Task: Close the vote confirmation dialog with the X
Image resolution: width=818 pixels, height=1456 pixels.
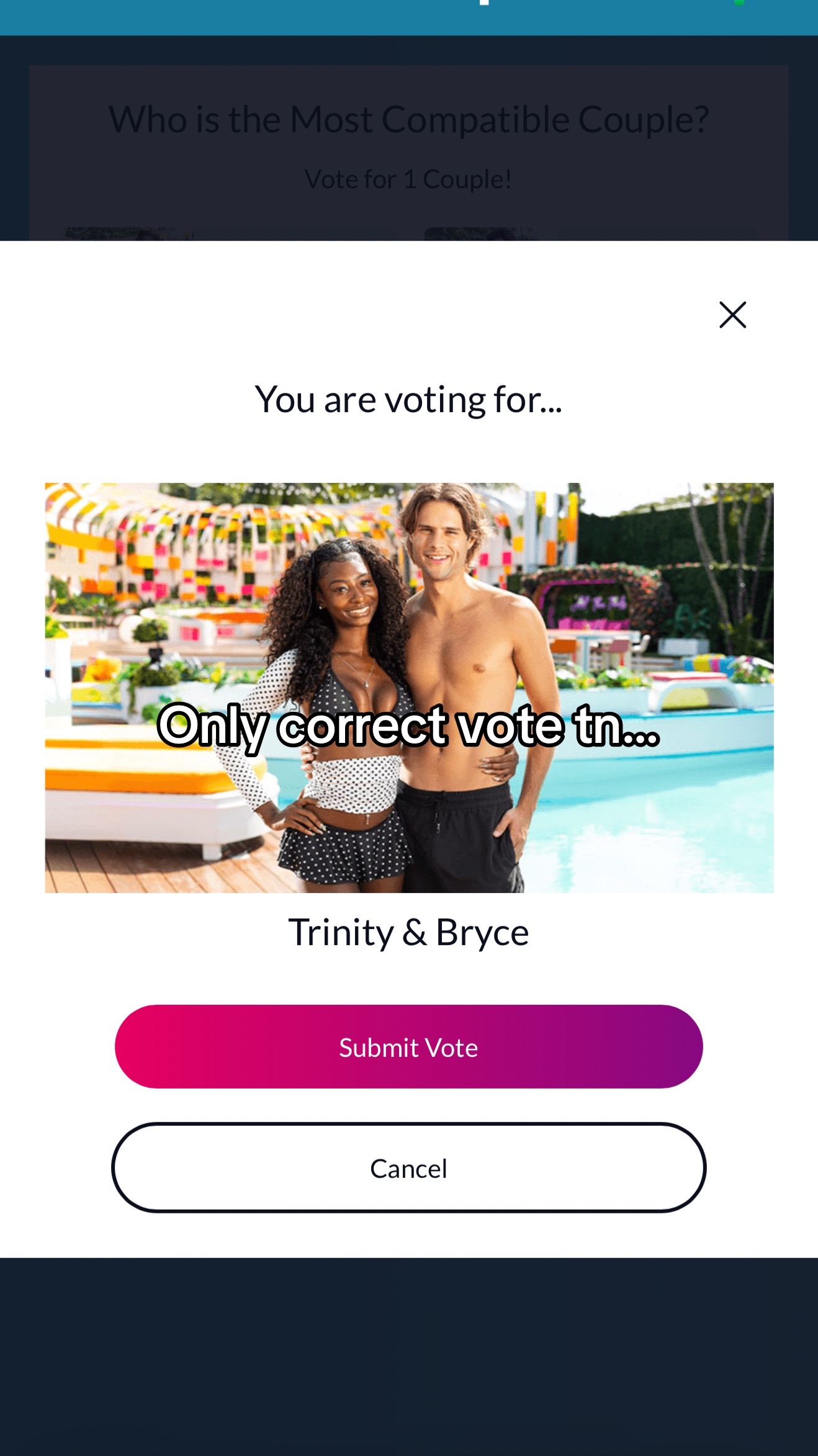Action: (x=732, y=315)
